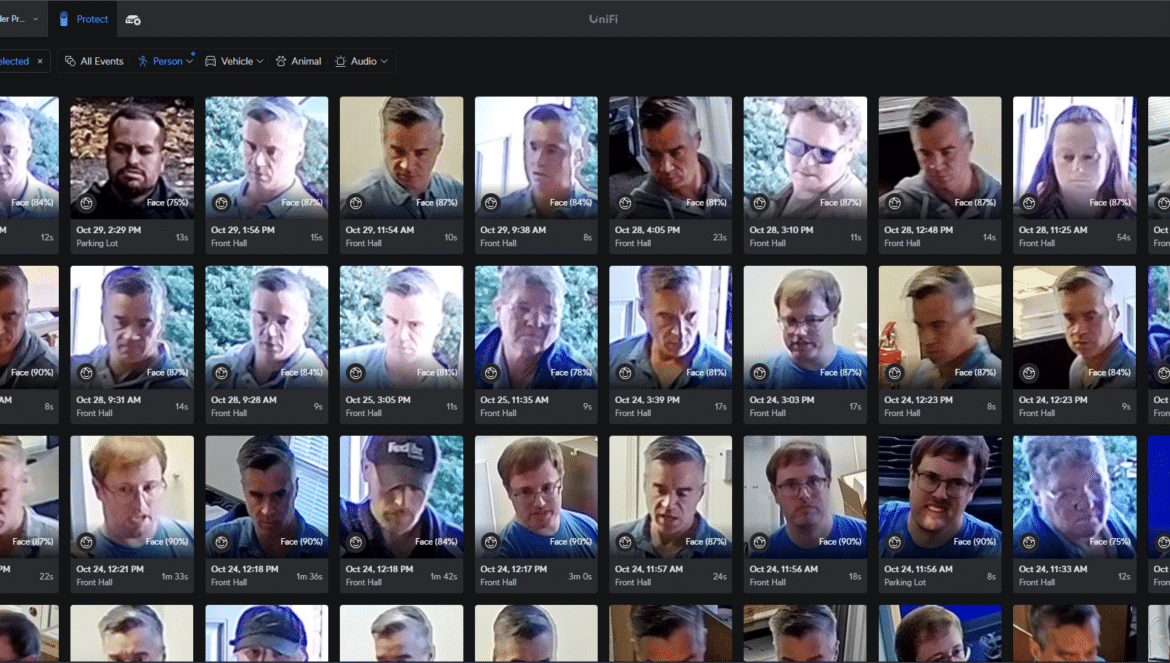
Task: Click the '23s' duration label
Action: click(x=719, y=237)
